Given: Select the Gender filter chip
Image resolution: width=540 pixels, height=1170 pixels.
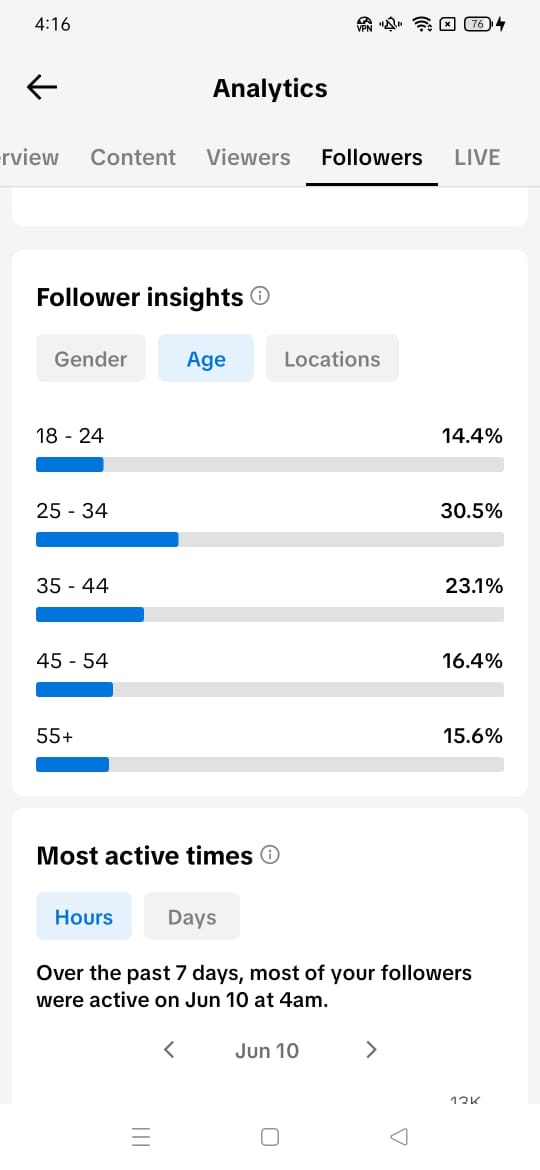Looking at the screenshot, I should point(91,359).
